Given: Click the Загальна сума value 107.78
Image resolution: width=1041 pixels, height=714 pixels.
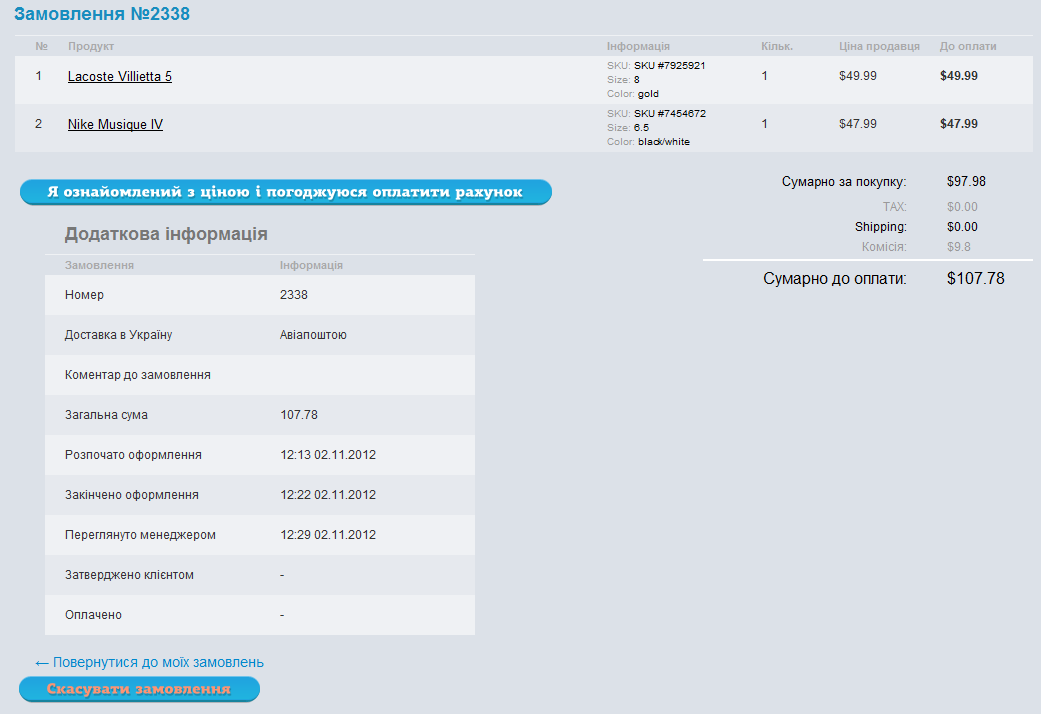Looking at the screenshot, I should [299, 414].
